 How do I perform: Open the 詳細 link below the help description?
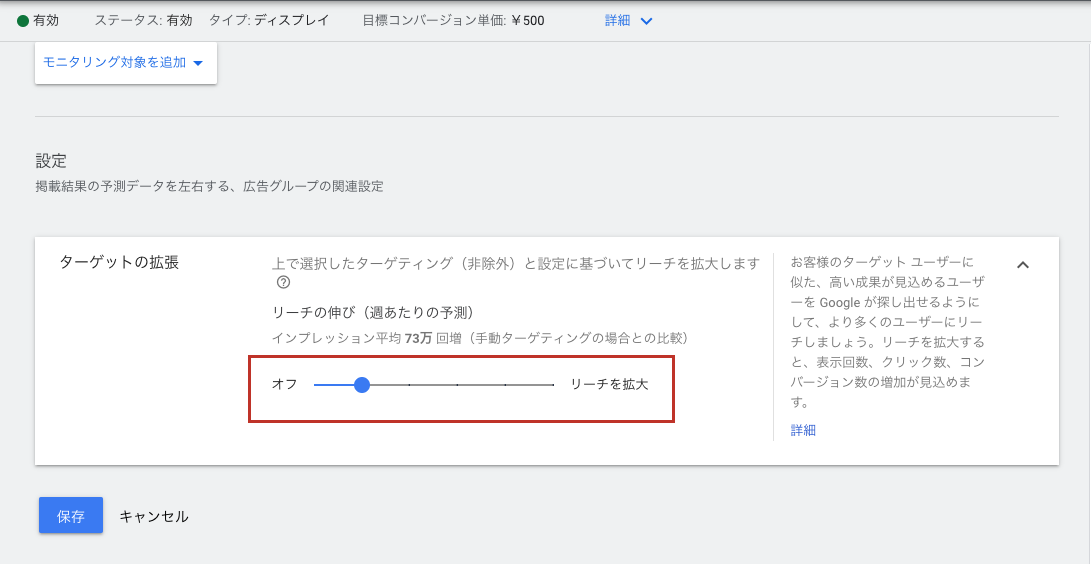803,430
